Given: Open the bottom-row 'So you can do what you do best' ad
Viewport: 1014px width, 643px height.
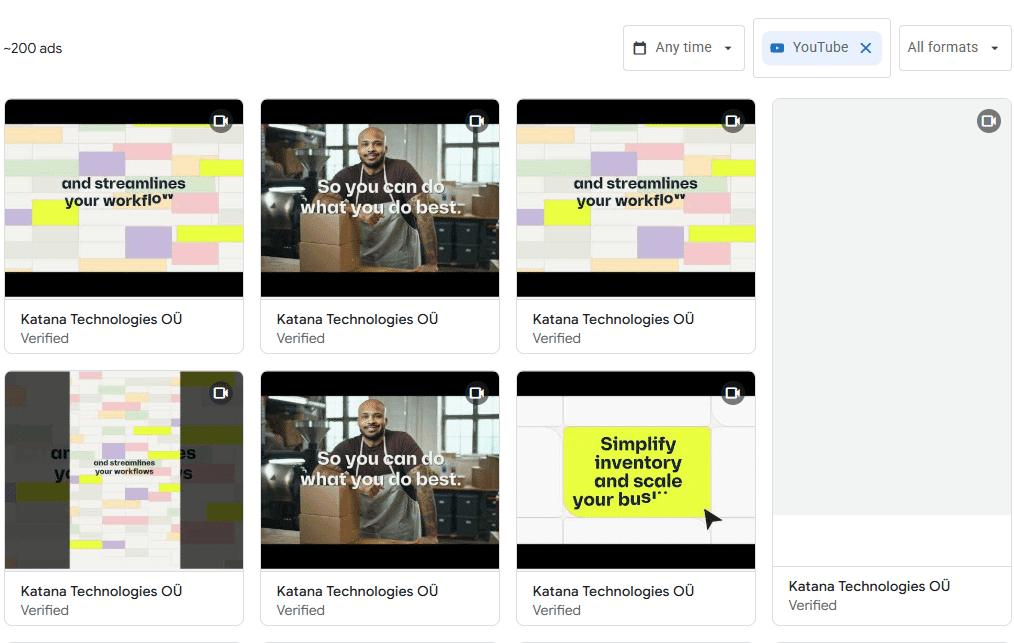Looking at the screenshot, I should point(380,470).
